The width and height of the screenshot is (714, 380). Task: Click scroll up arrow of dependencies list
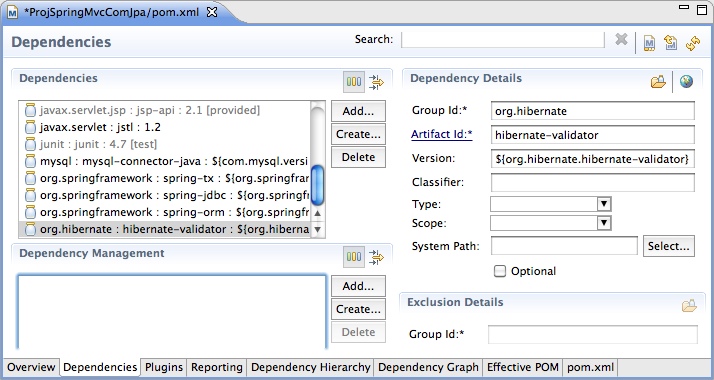318,213
